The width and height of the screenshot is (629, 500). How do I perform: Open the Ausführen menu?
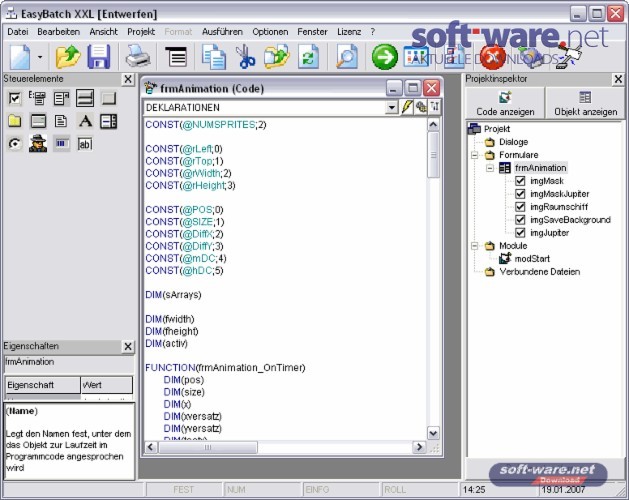coord(222,32)
